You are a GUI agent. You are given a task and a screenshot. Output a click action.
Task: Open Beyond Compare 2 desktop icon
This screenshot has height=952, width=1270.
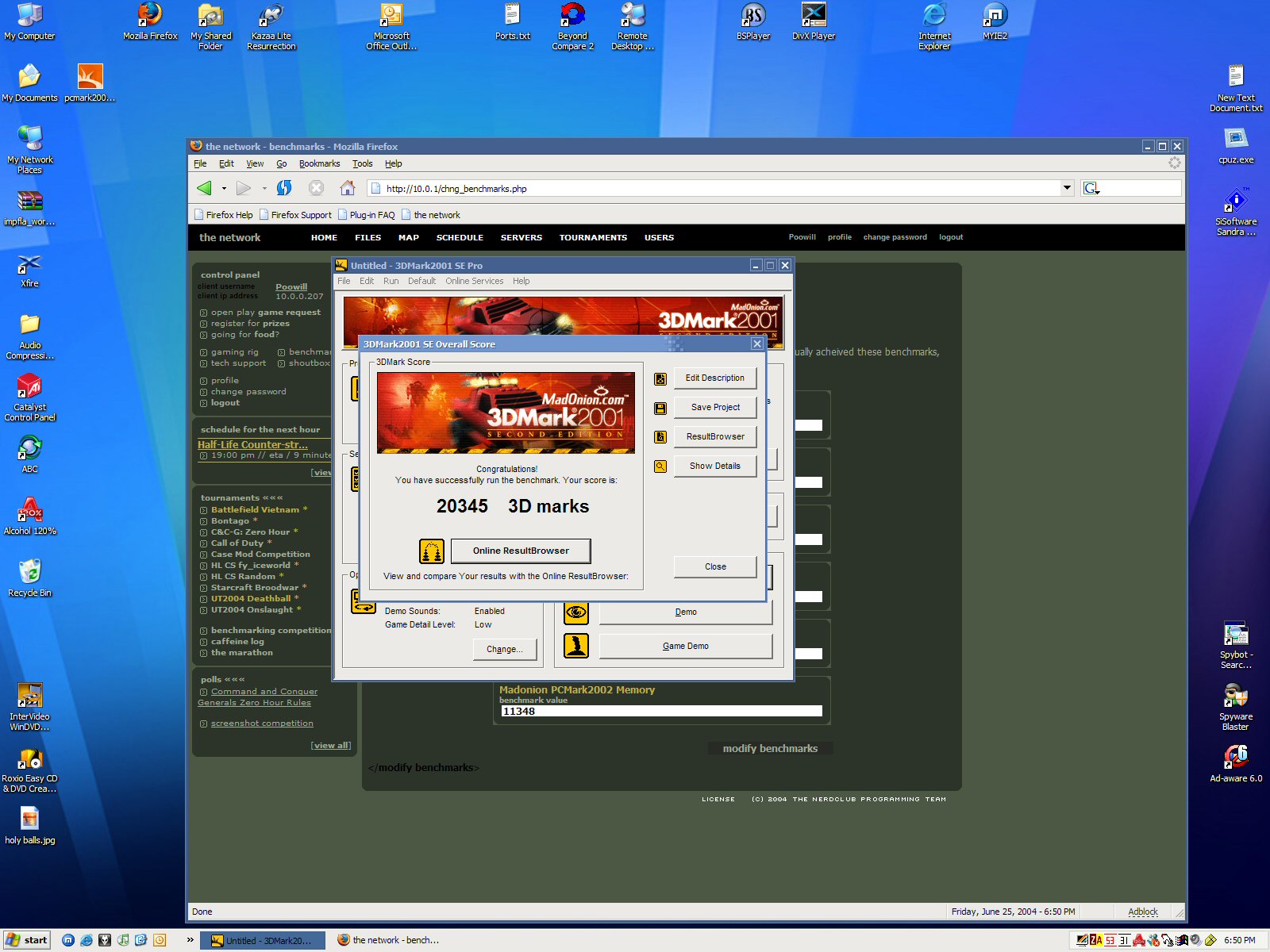click(x=572, y=27)
